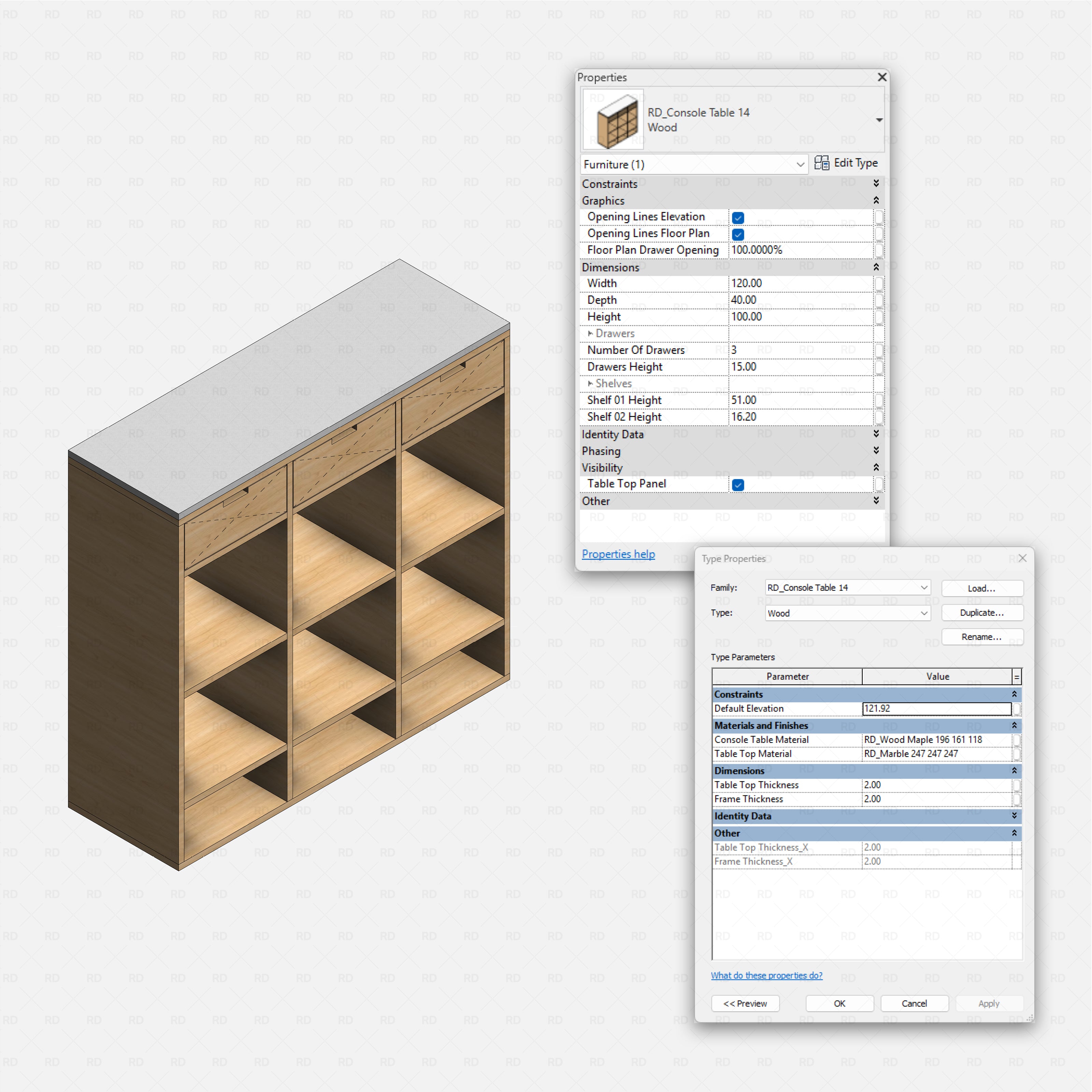Click the Edit Type icon

coord(821,163)
